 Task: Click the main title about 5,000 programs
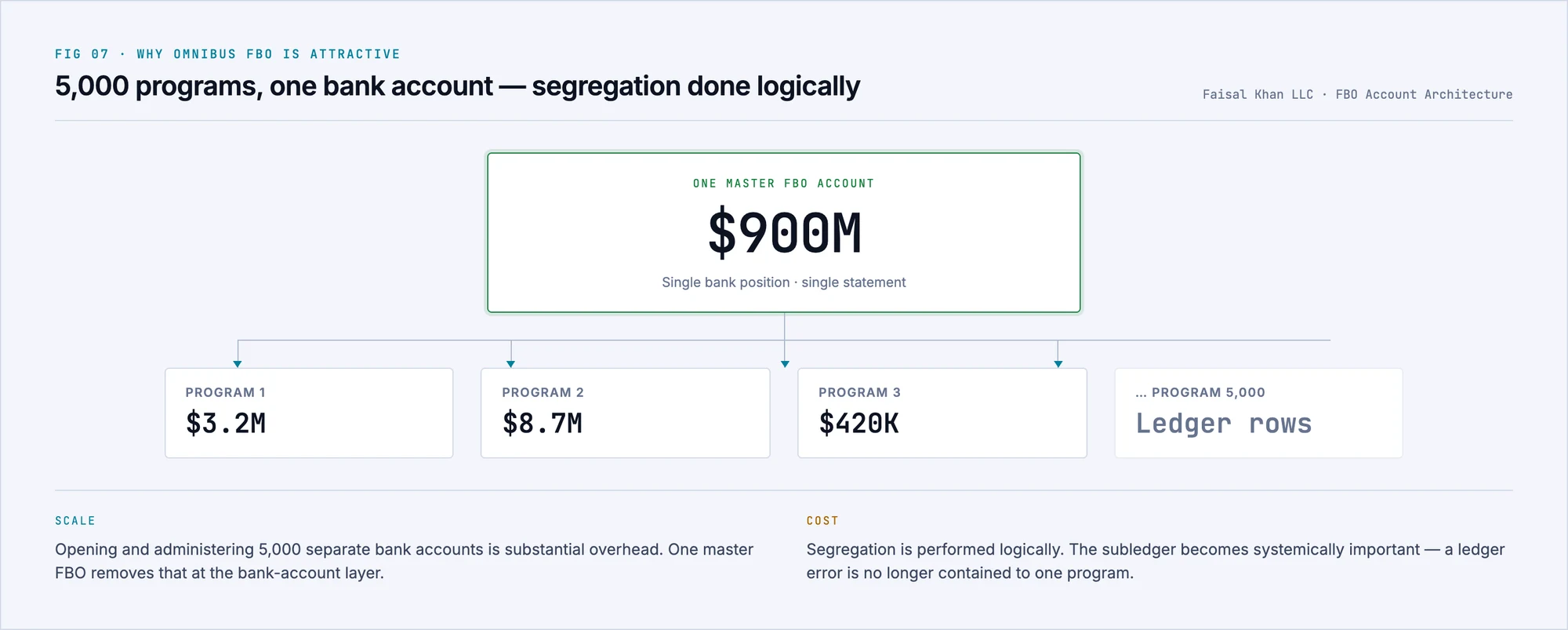click(x=457, y=86)
